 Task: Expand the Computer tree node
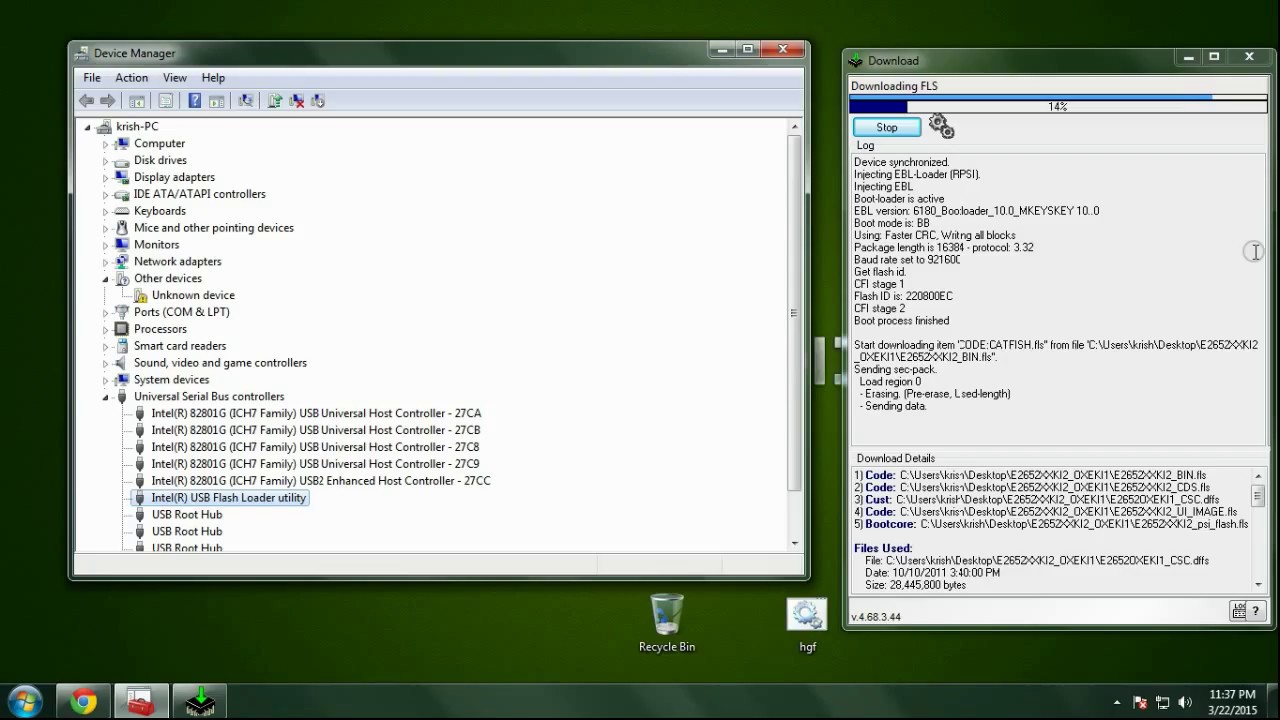coord(105,144)
